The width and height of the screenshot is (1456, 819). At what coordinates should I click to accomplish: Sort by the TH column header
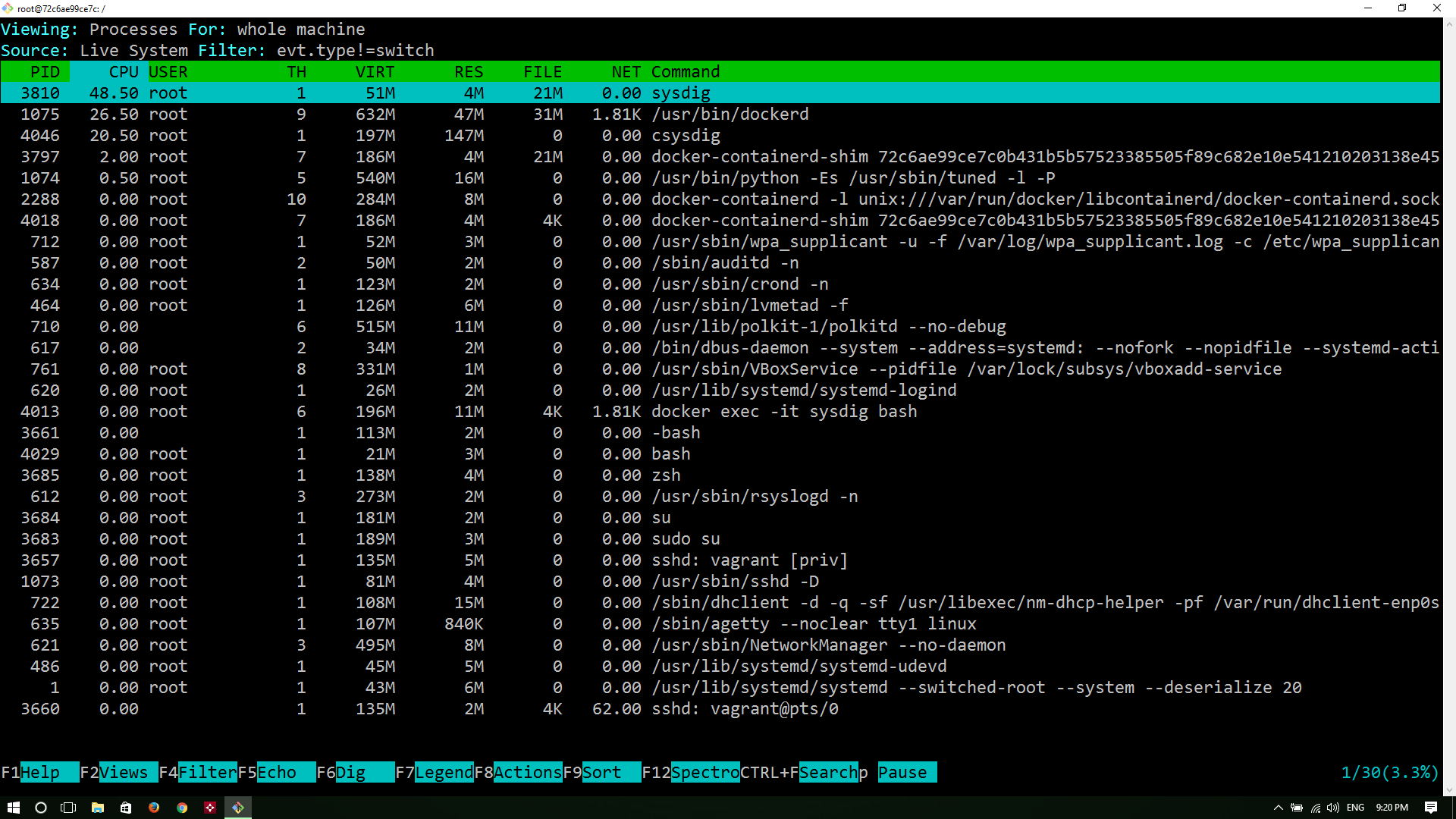(x=297, y=71)
